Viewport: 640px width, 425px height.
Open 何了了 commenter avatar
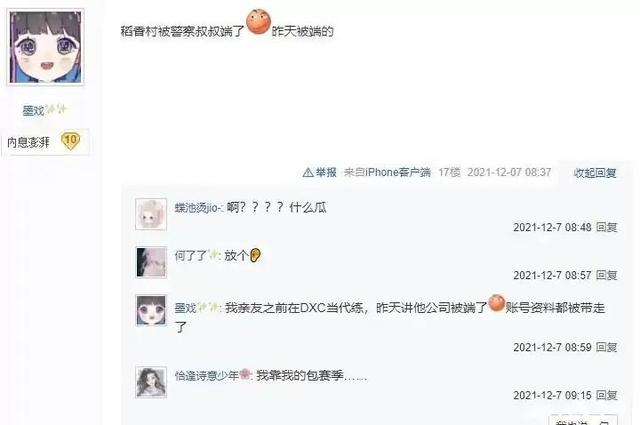point(151,262)
